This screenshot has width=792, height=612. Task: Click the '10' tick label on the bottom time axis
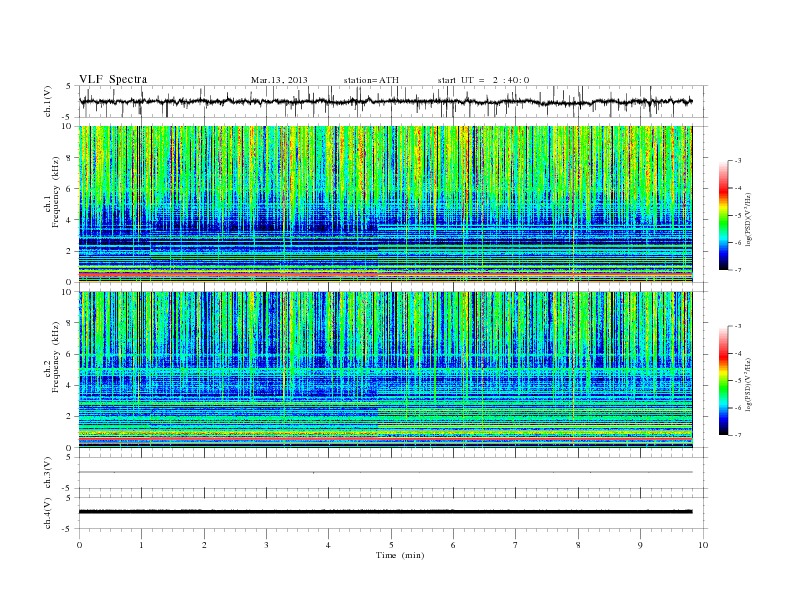click(x=703, y=545)
